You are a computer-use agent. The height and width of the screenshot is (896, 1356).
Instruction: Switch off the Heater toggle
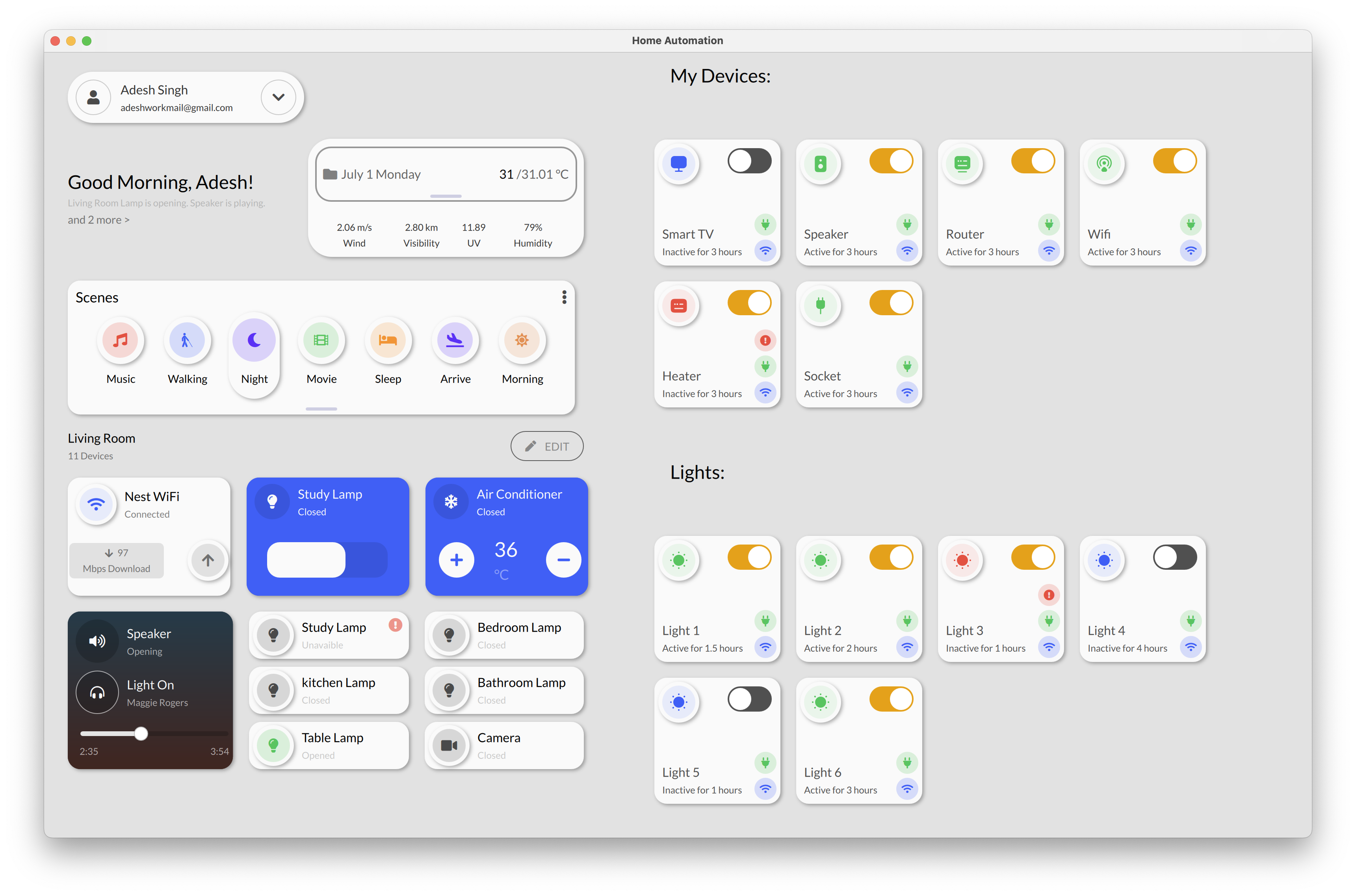click(x=749, y=303)
